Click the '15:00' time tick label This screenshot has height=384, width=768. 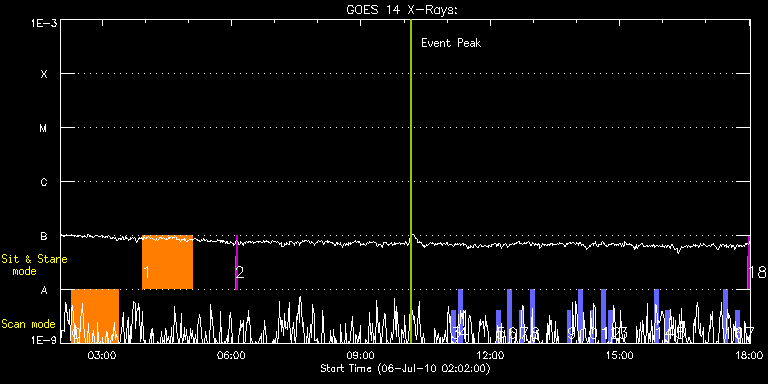pos(619,355)
